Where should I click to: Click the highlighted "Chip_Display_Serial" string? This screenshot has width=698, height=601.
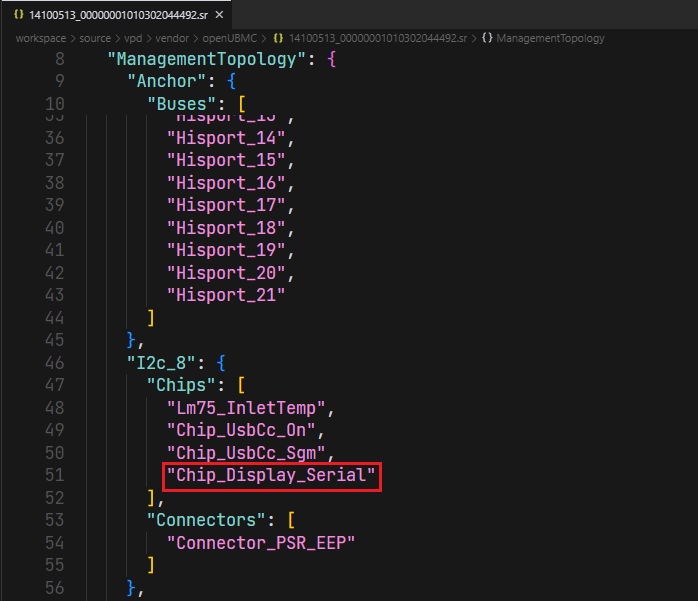coord(272,477)
